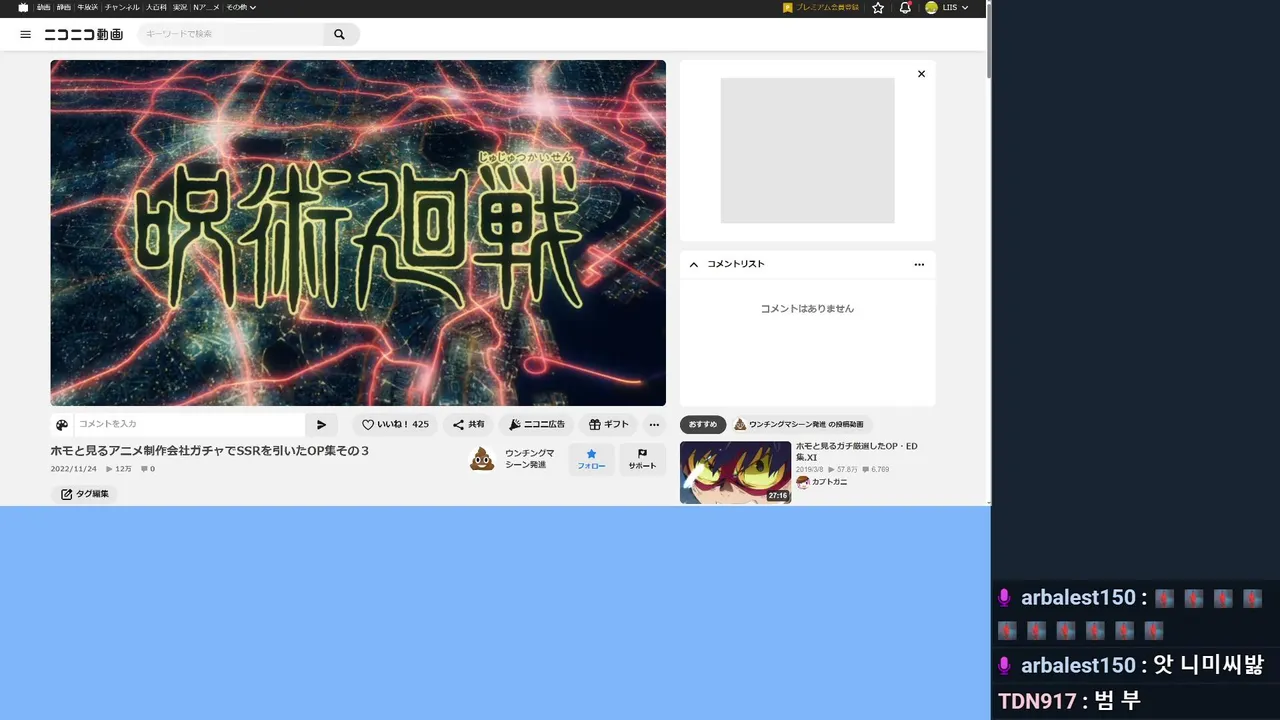
Task: Open the チャンネル top bar link
Action: point(122,7)
